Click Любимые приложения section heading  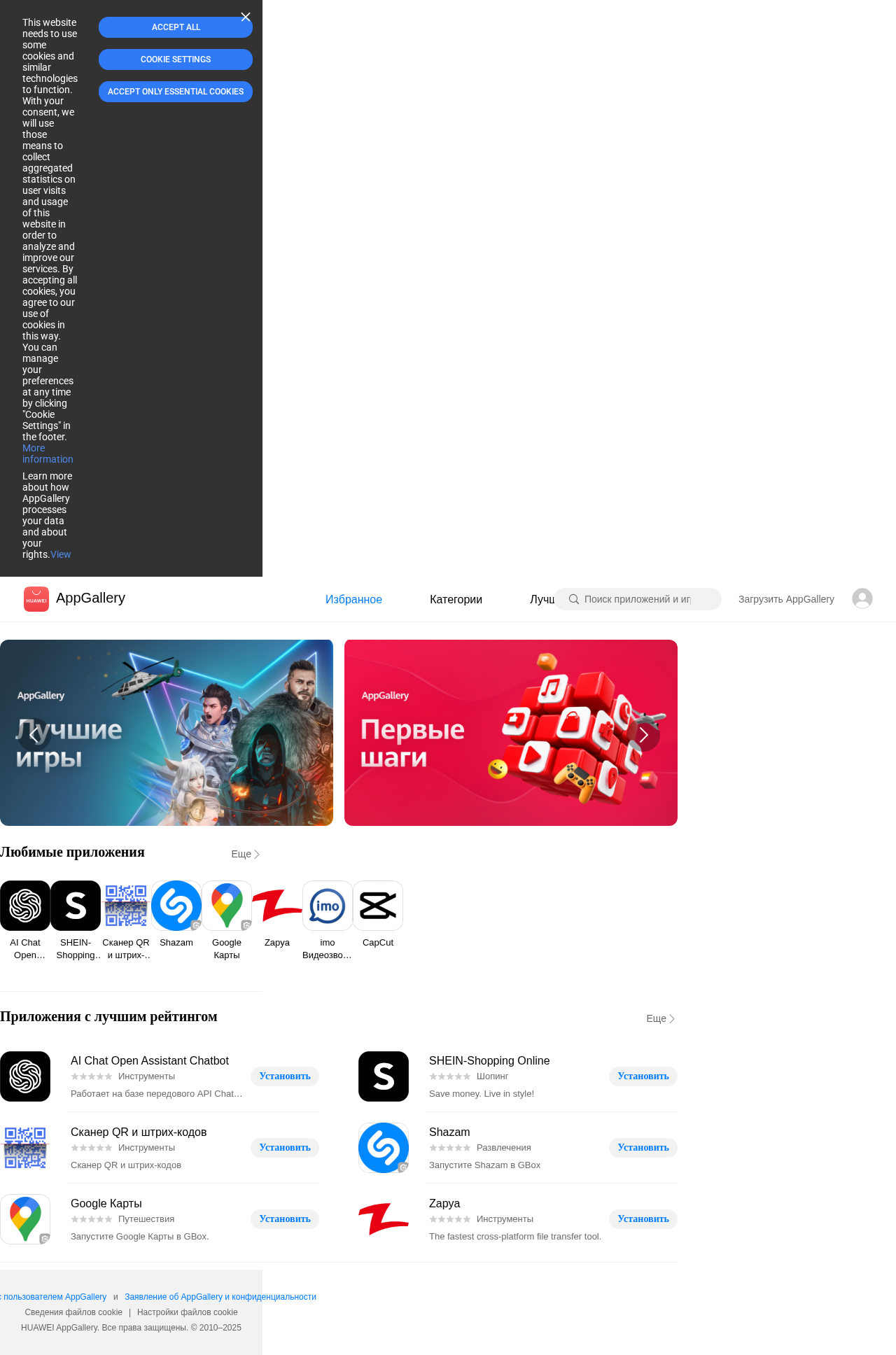click(72, 852)
